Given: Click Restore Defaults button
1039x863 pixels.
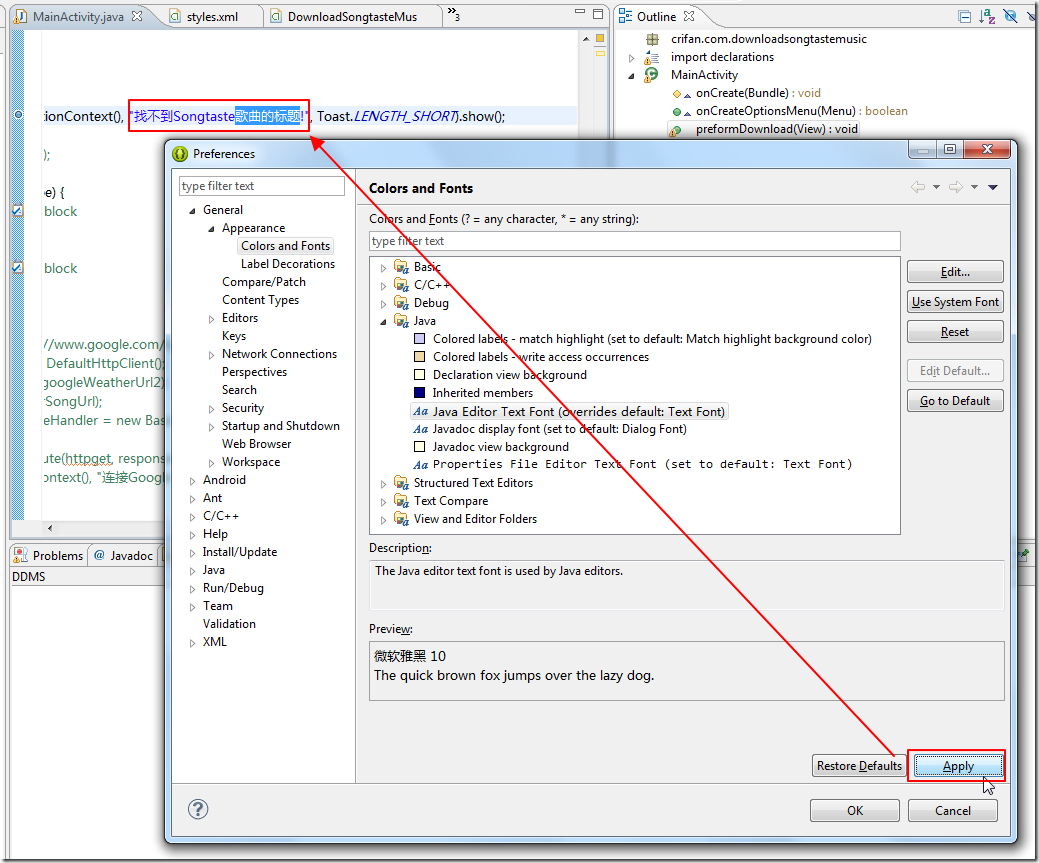Looking at the screenshot, I should 859,766.
